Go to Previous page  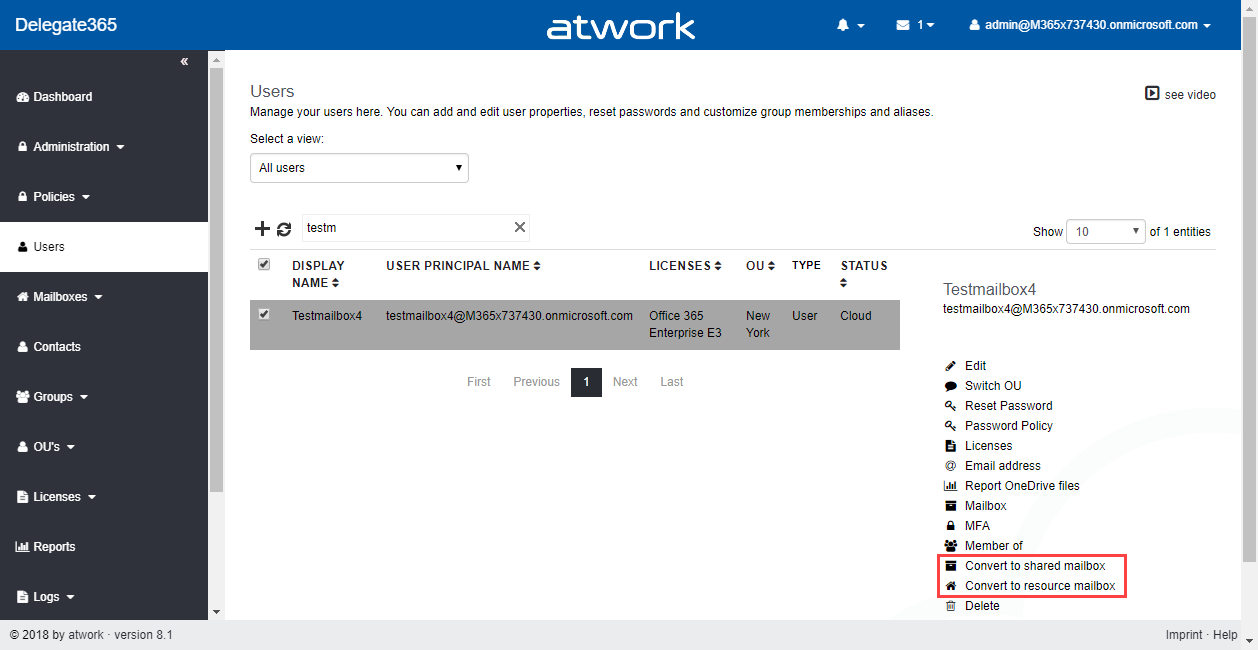[536, 382]
